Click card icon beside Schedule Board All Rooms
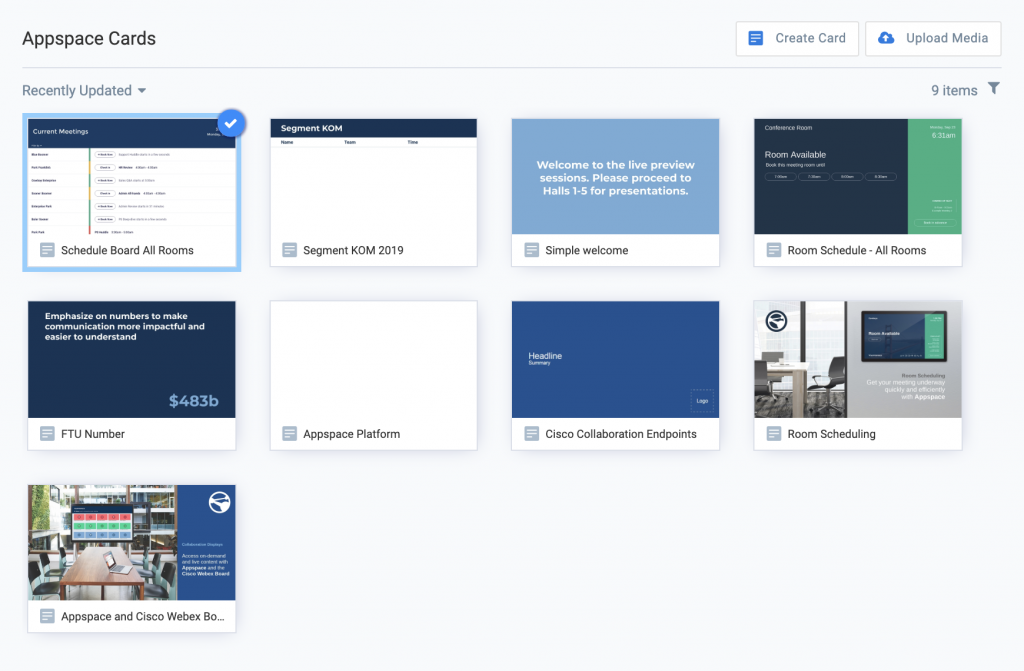1024x671 pixels. [x=47, y=250]
